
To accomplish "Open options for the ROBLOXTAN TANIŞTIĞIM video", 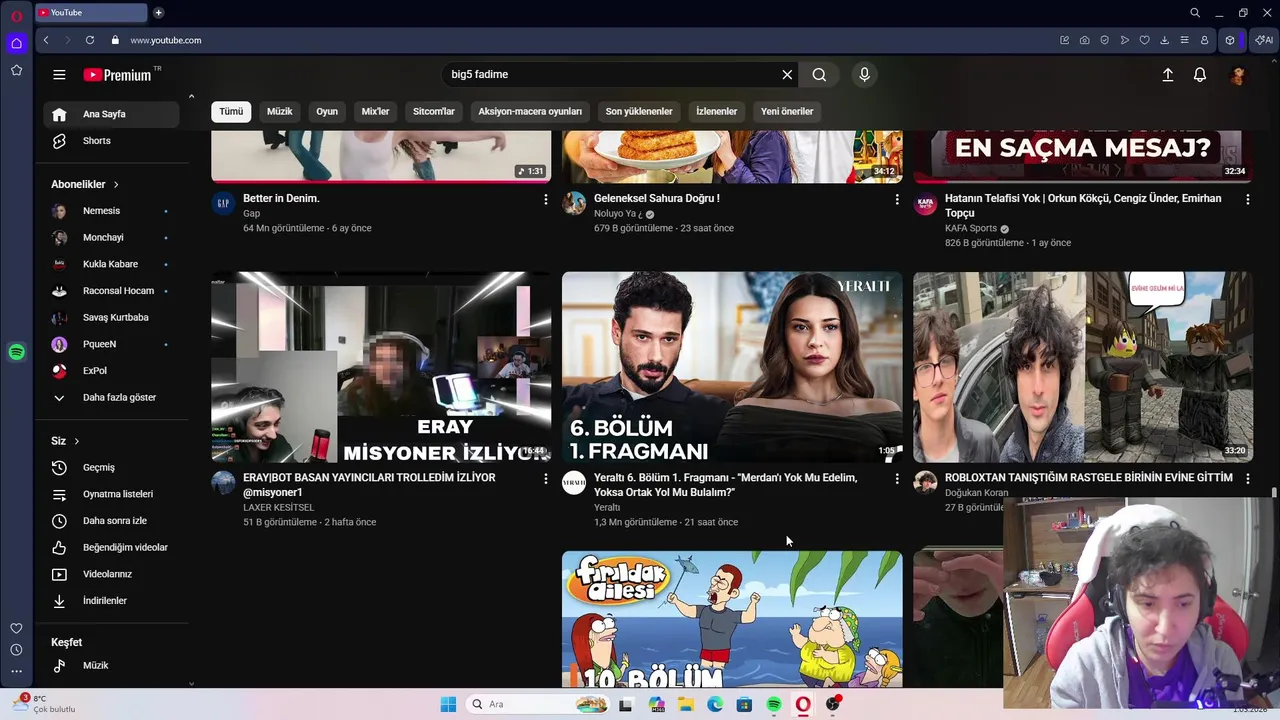I will (x=1247, y=479).
